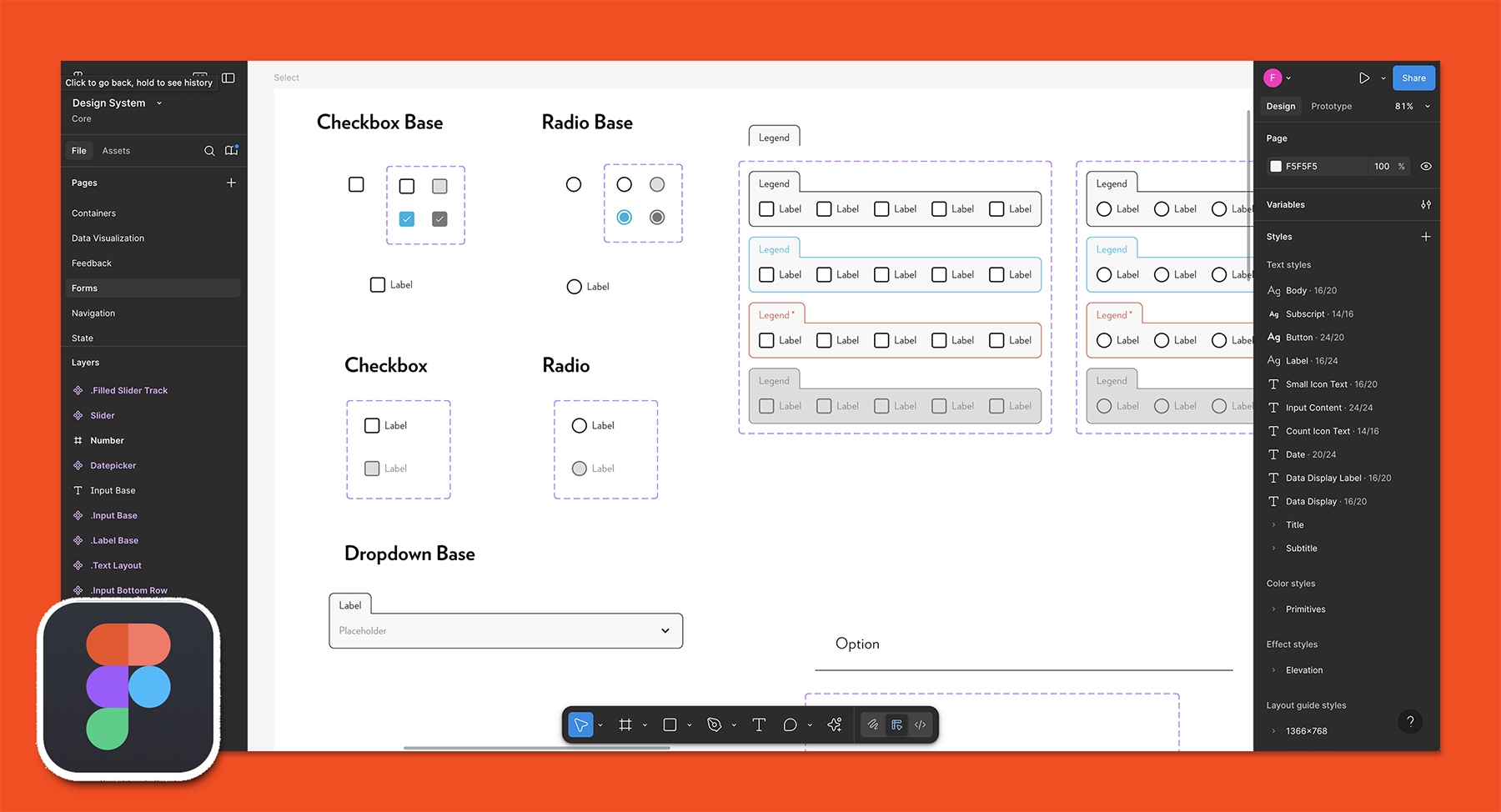Add a new page with plus button

pos(231,183)
